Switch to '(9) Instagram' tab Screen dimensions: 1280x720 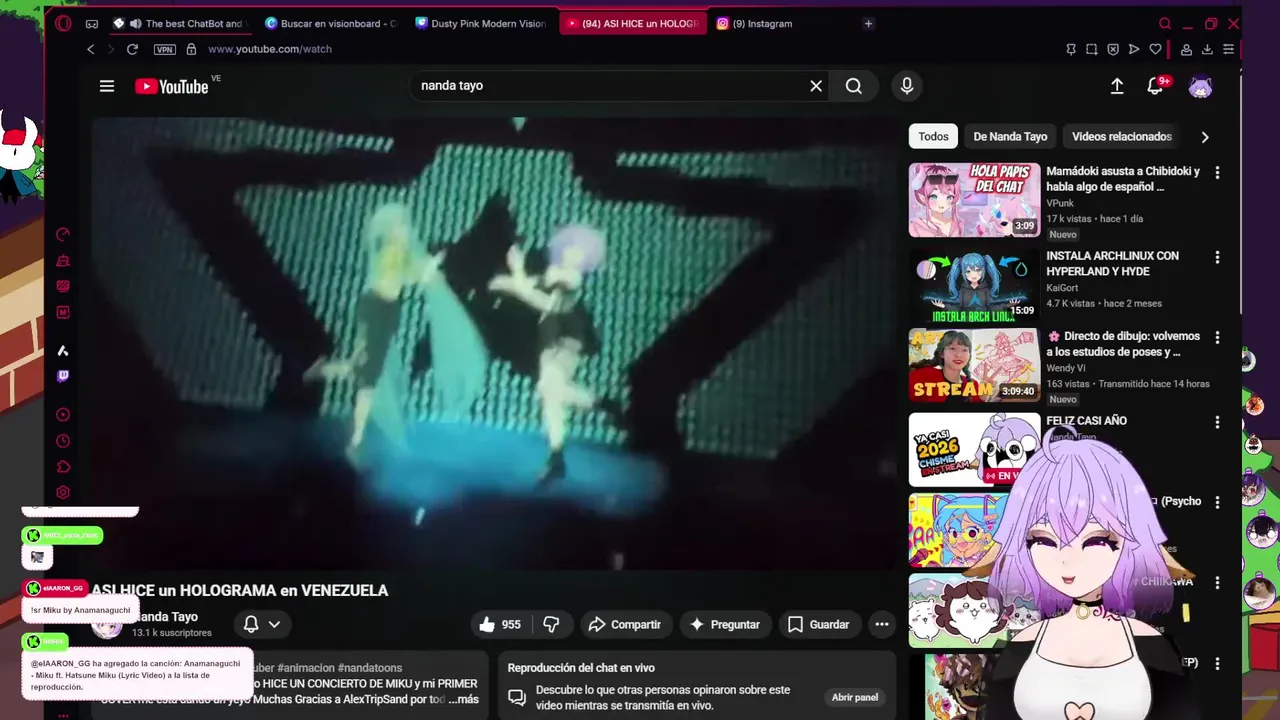point(780,23)
